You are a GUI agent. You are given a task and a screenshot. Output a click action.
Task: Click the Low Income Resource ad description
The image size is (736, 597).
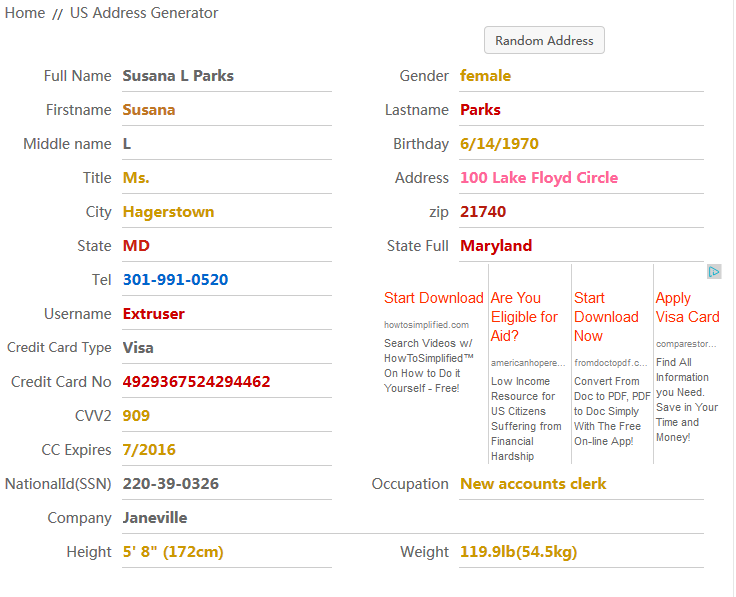pyautogui.click(x=526, y=419)
